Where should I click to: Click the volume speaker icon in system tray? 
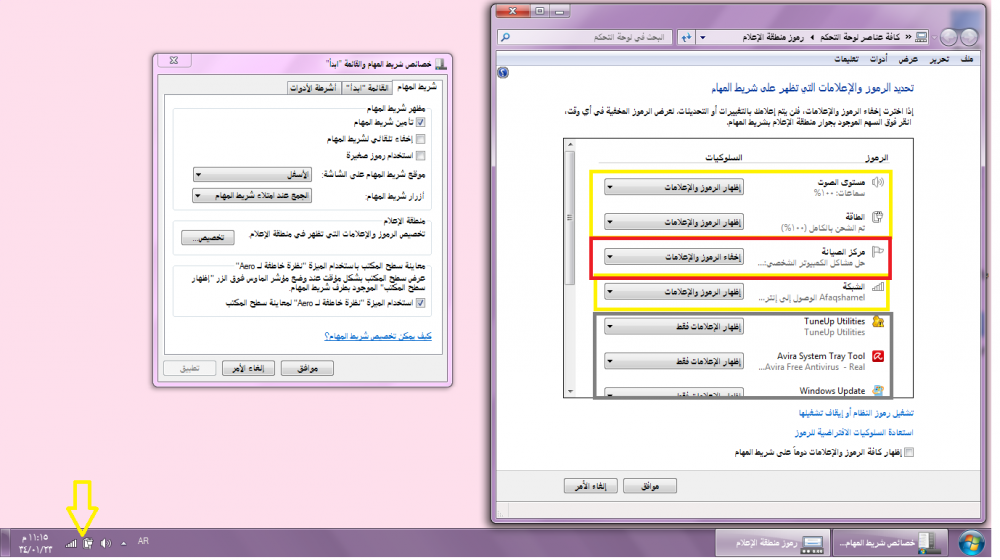point(105,542)
